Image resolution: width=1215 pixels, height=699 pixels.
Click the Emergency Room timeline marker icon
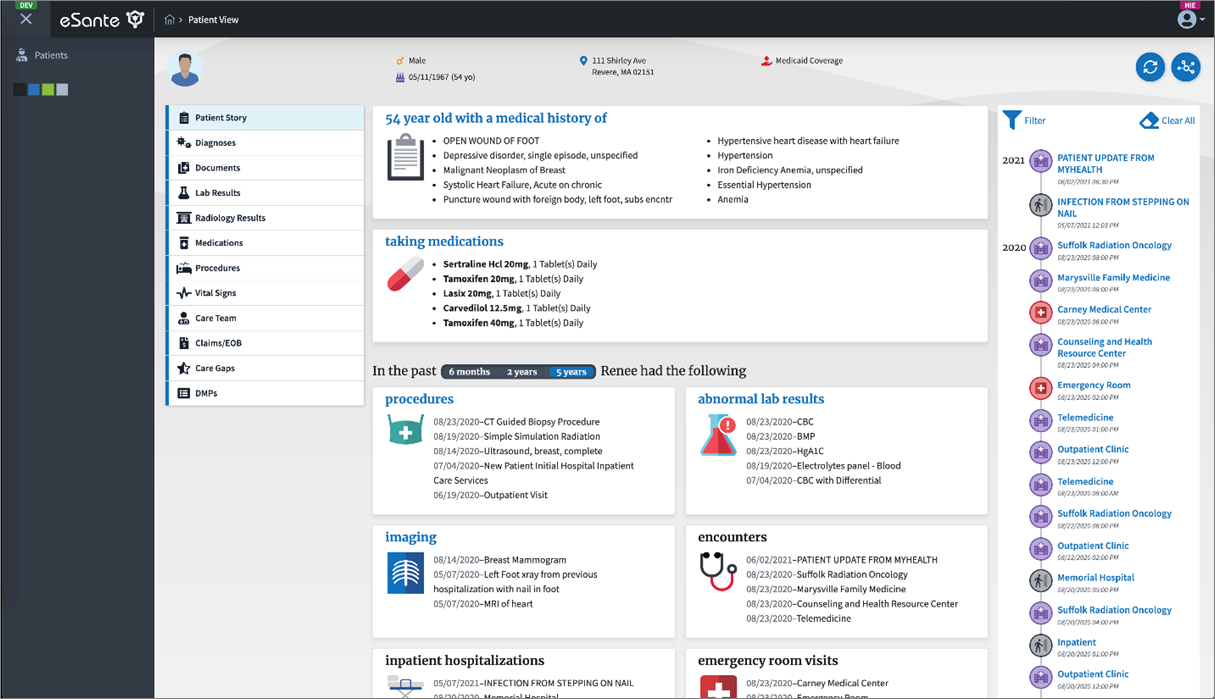coord(1041,388)
